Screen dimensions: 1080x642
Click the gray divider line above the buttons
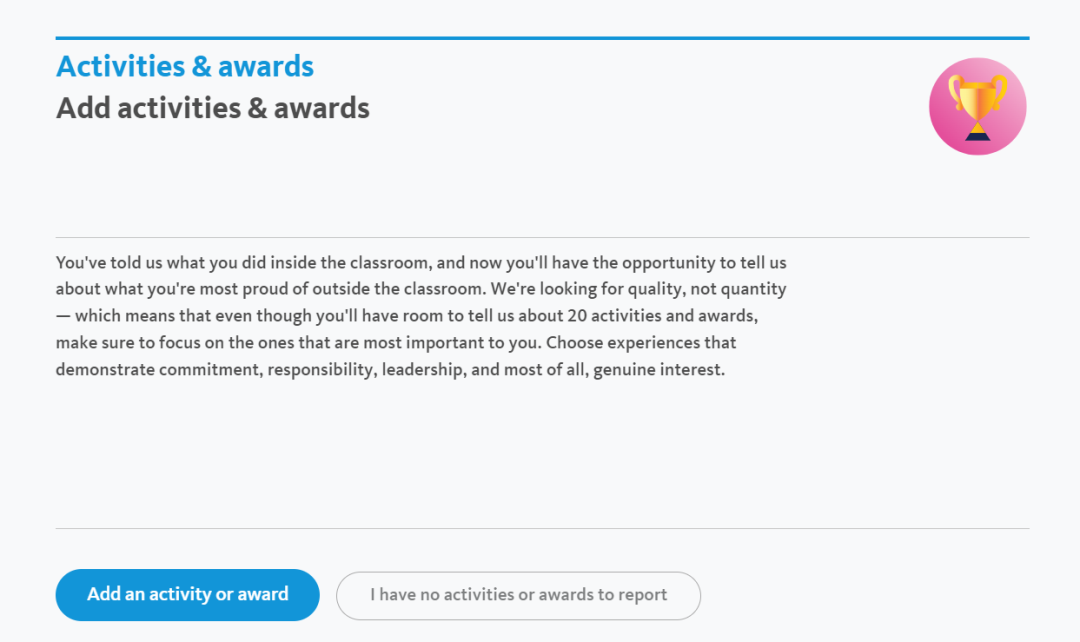pos(543,528)
